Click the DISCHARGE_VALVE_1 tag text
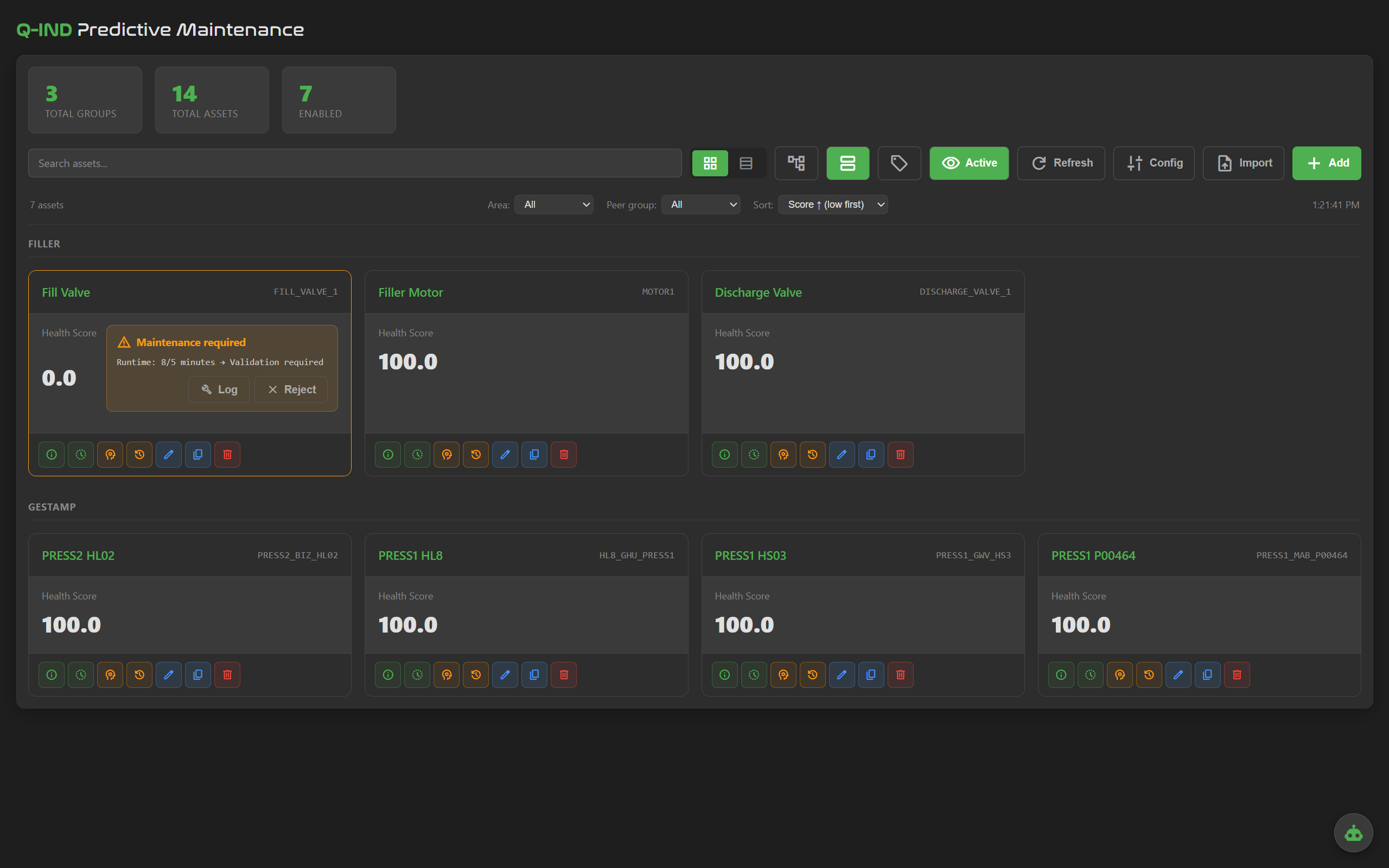 tap(965, 292)
